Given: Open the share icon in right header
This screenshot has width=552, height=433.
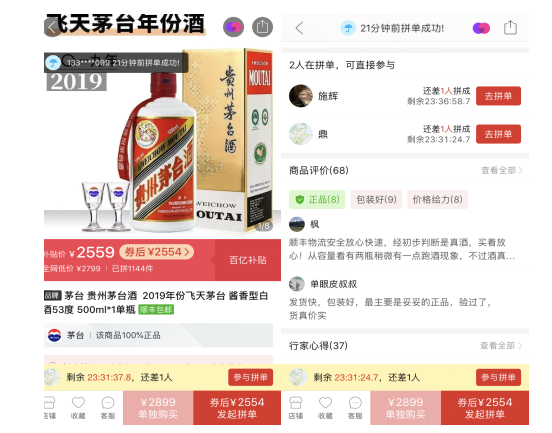Looking at the screenshot, I should (x=510, y=28).
